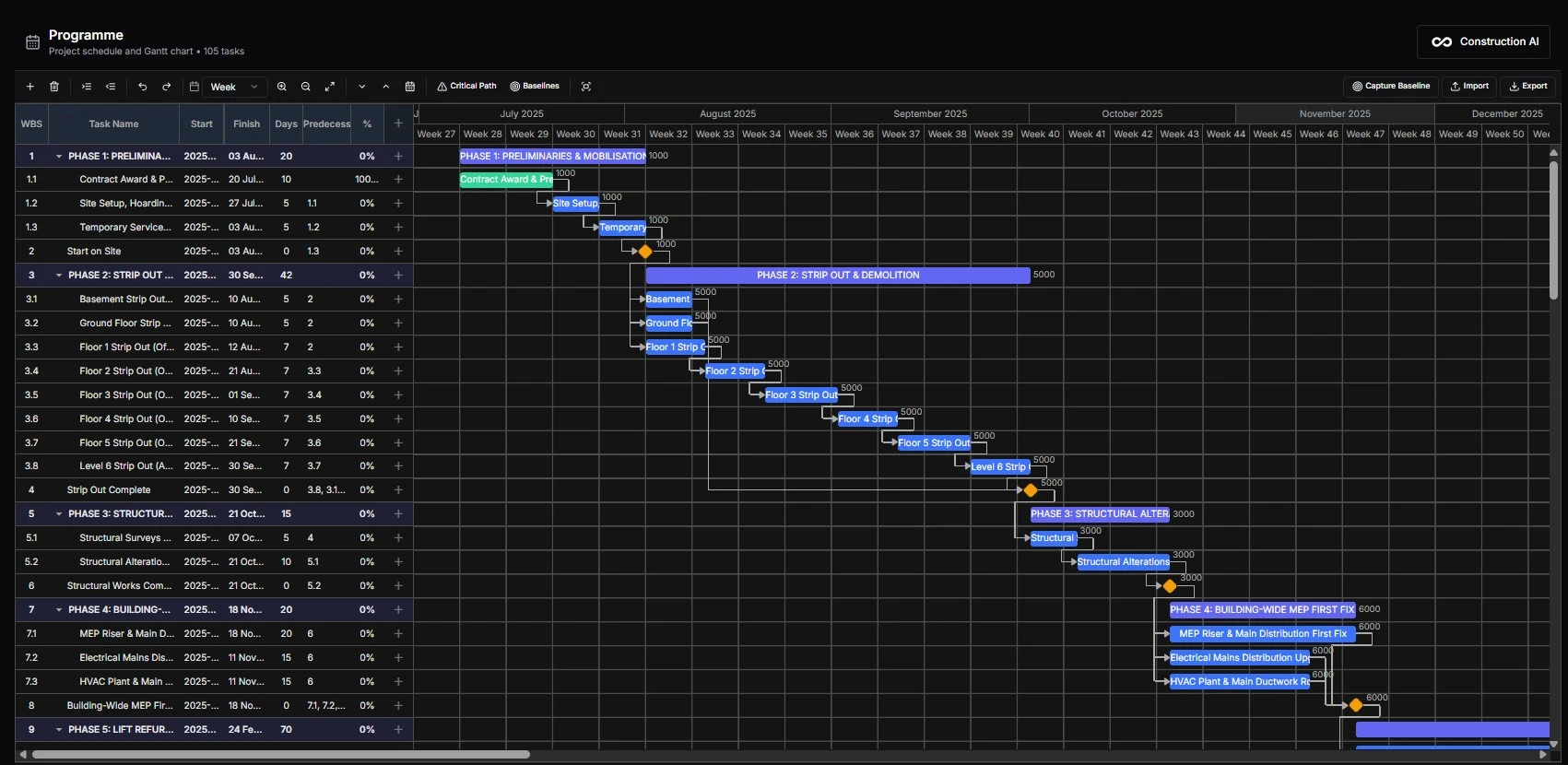Click the Week 36 header in the timeline
The width and height of the screenshot is (1568, 765).
[x=855, y=134]
